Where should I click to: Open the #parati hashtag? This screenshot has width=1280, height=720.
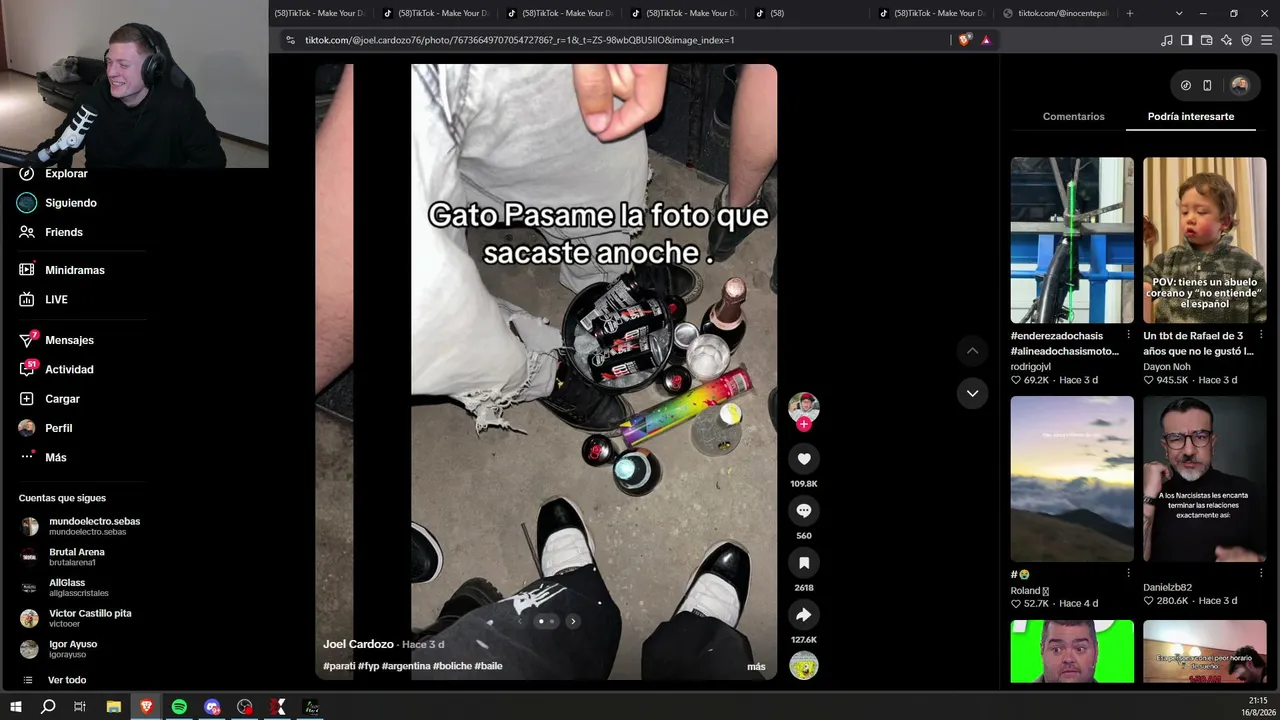[x=339, y=666]
